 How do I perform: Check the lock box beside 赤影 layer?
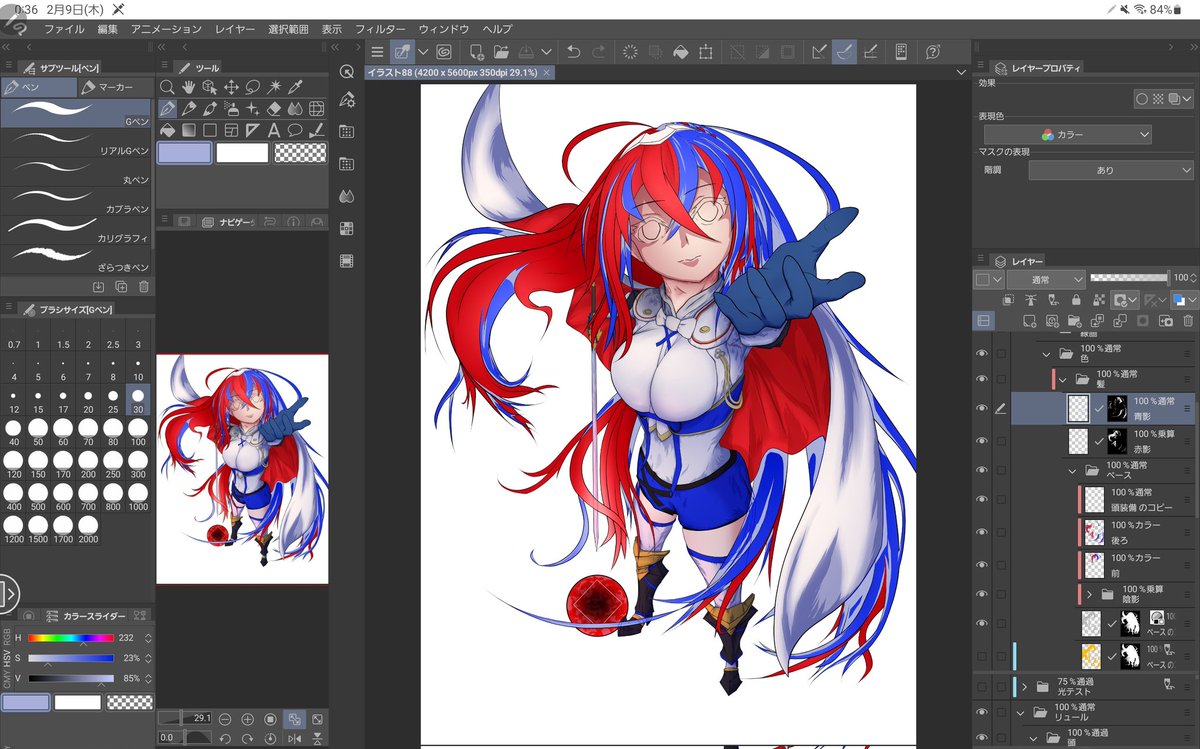[1001, 440]
